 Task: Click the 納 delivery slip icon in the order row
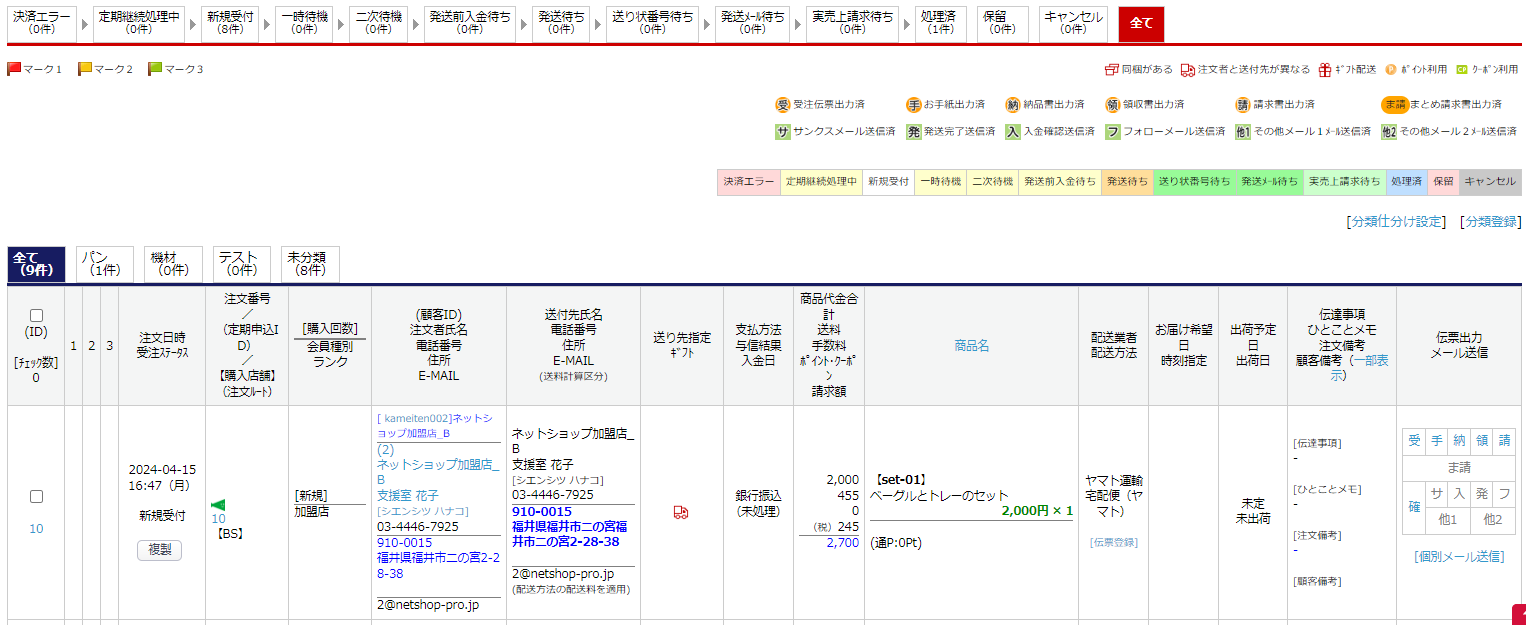(x=1459, y=440)
